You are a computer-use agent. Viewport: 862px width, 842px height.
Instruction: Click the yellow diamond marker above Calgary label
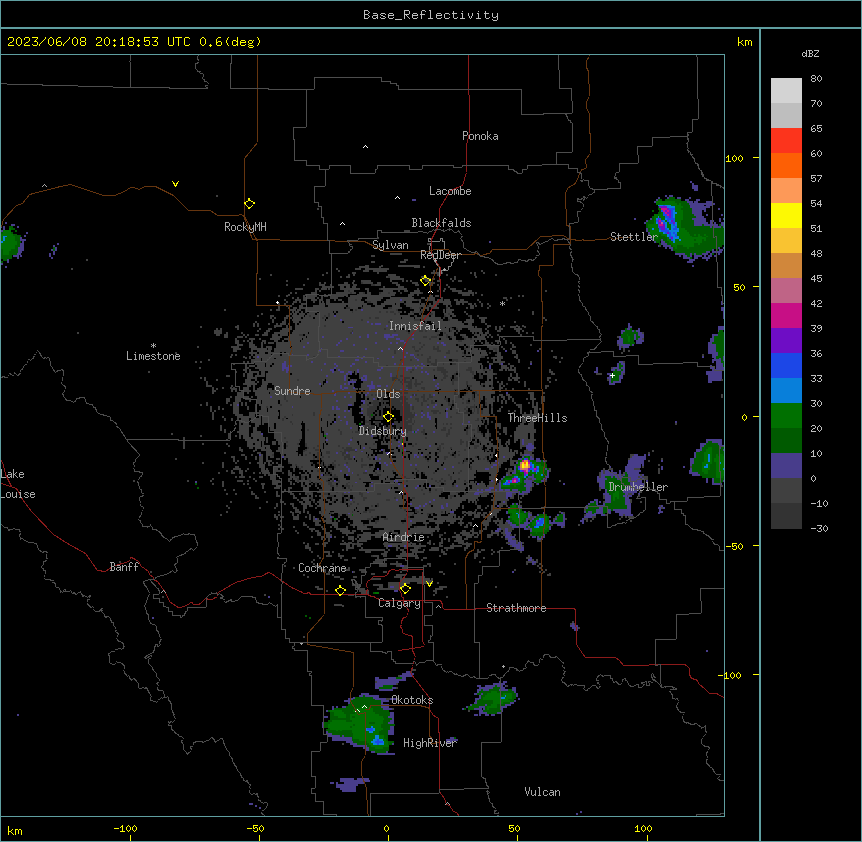click(405, 589)
